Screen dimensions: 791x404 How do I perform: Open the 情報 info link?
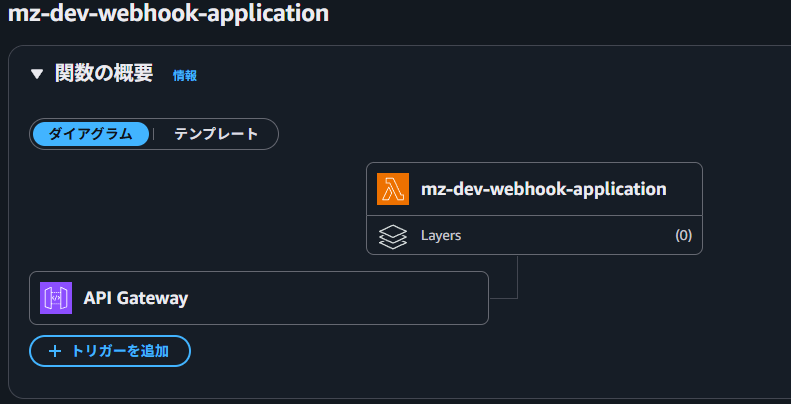point(185,76)
